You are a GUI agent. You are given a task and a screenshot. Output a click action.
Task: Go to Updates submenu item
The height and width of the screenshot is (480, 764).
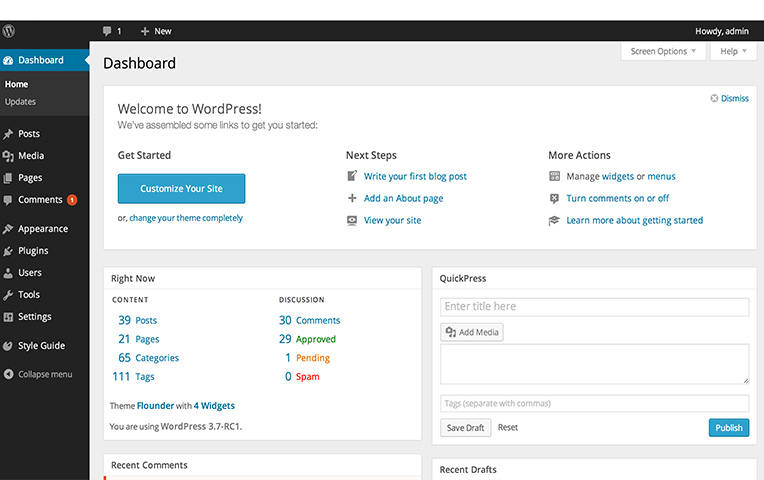20,102
